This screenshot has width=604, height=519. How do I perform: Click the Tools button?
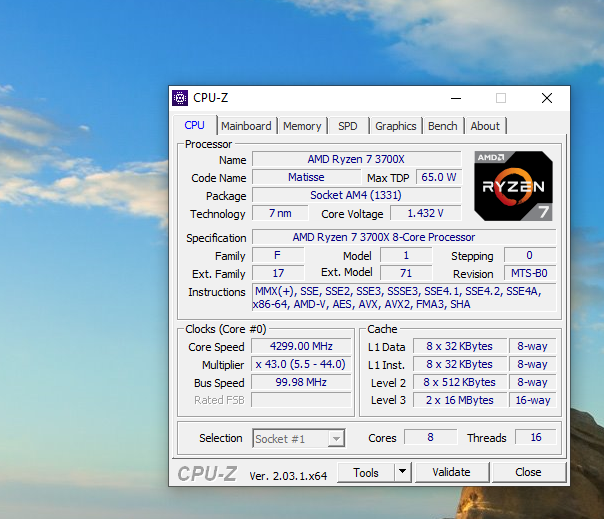point(366,472)
